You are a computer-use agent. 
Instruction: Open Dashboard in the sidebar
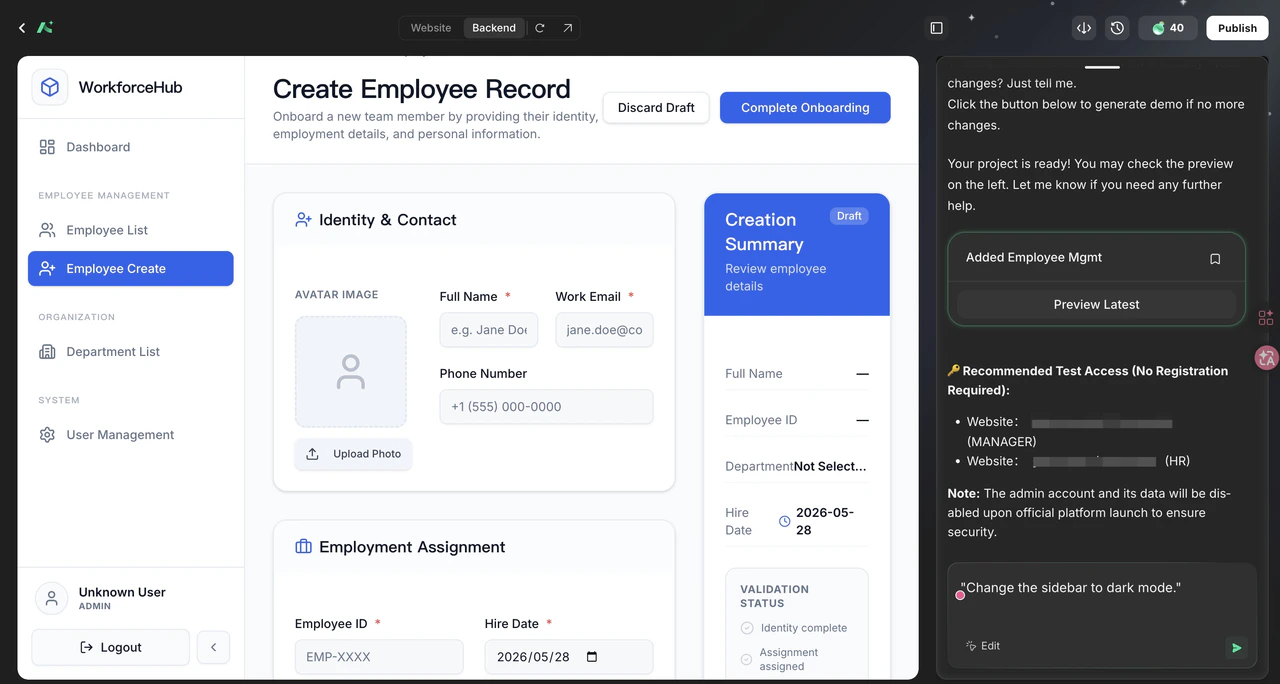pyautogui.click(x=131, y=147)
